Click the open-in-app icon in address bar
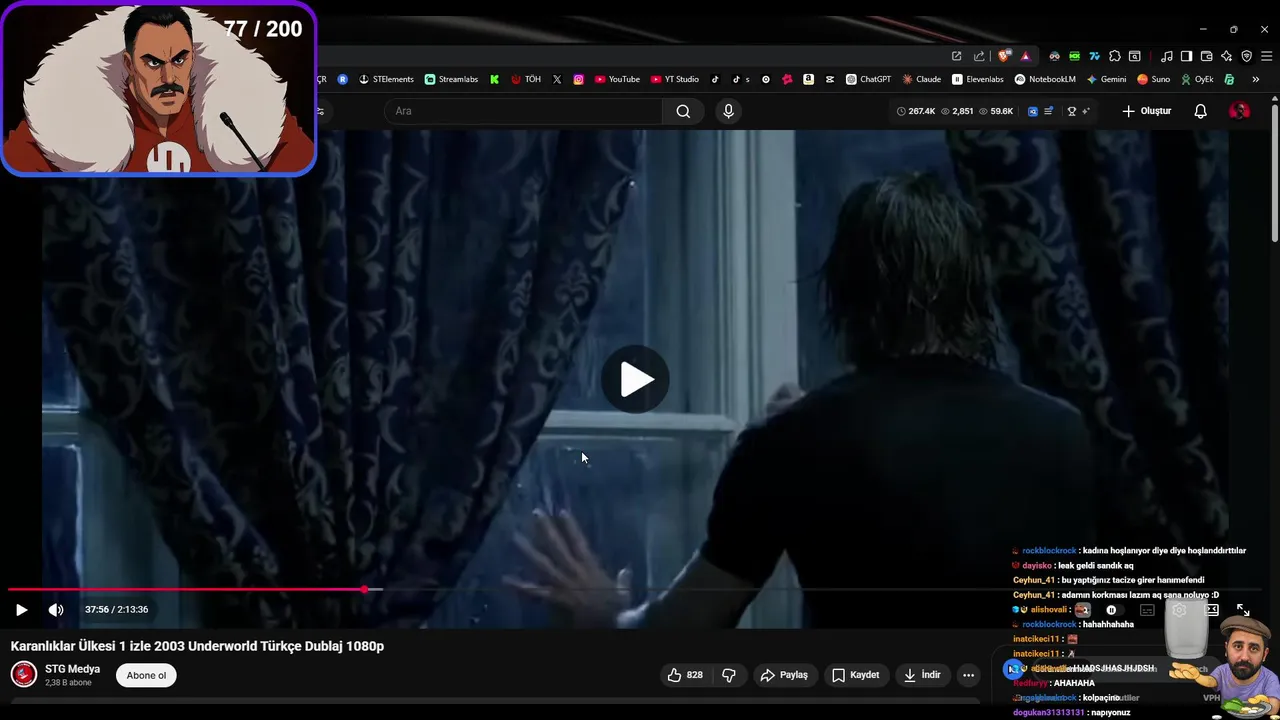Screen dimensions: 1280x720 click(x=956, y=56)
